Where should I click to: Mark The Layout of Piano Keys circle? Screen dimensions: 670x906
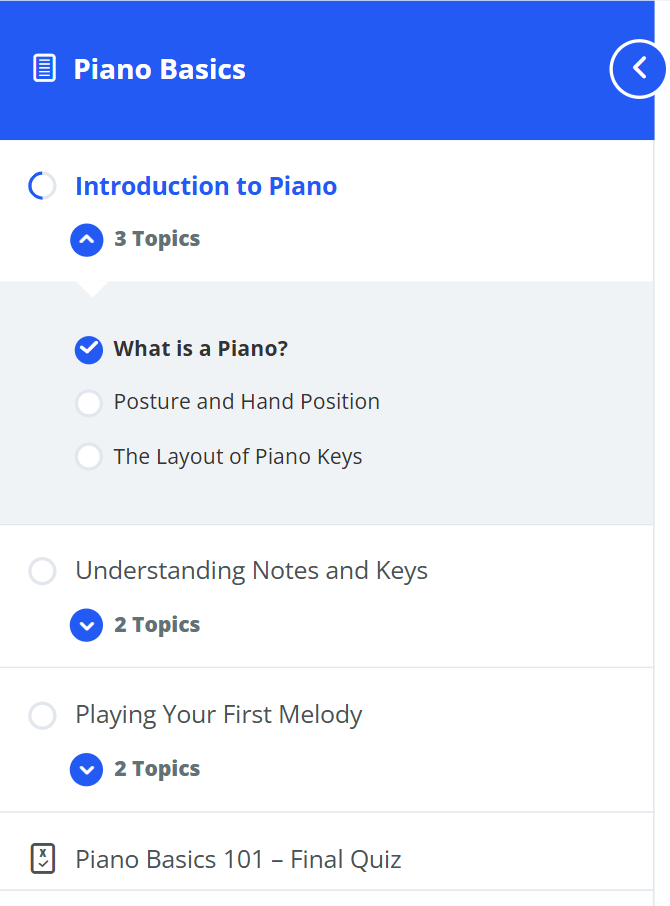tap(89, 457)
